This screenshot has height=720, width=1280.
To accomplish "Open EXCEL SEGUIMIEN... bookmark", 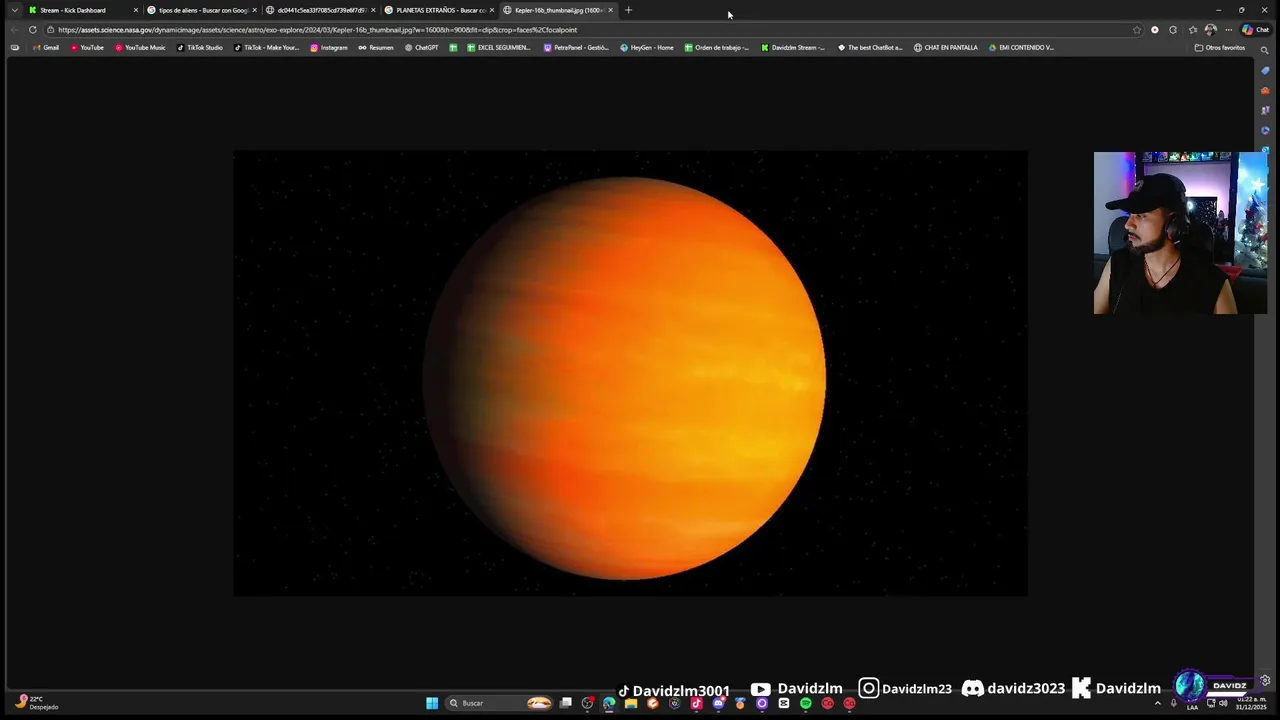I will pyautogui.click(x=498, y=47).
